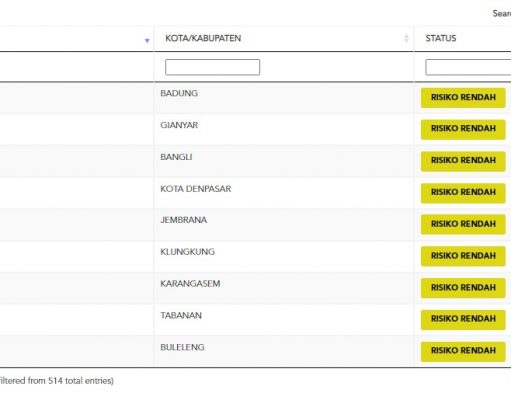This screenshot has width=511, height=400.
Task: Click RISIKO RENDAH badge for KOTA DENPASAR
Action: (x=463, y=193)
